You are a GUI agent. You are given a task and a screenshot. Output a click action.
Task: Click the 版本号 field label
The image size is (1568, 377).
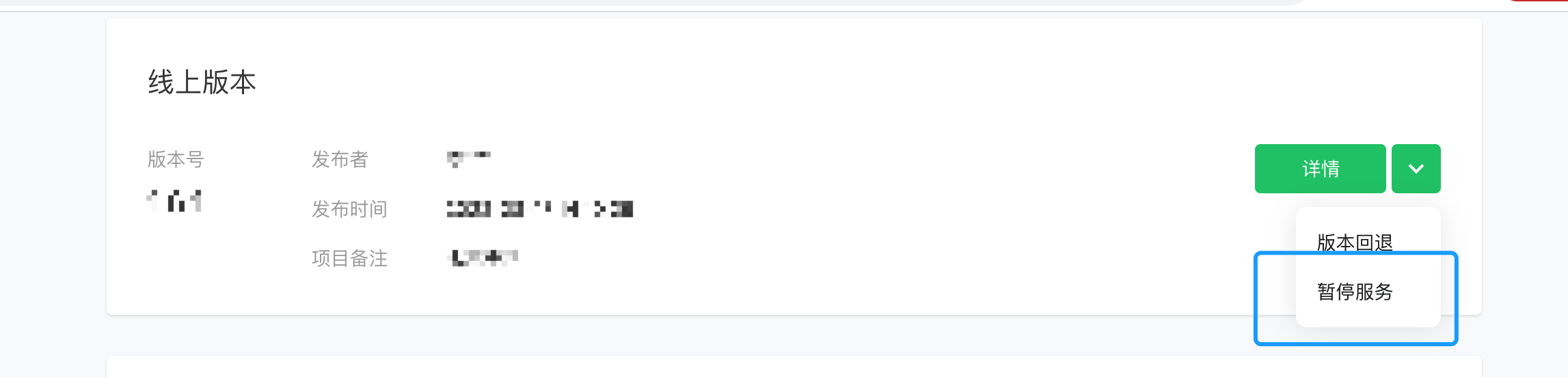coord(176,159)
